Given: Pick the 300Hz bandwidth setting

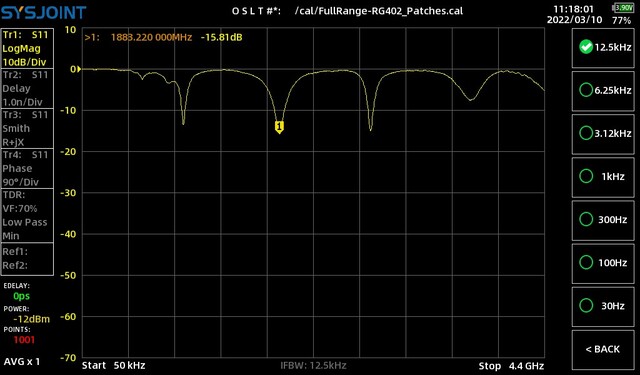Looking at the screenshot, I should pos(603,220).
